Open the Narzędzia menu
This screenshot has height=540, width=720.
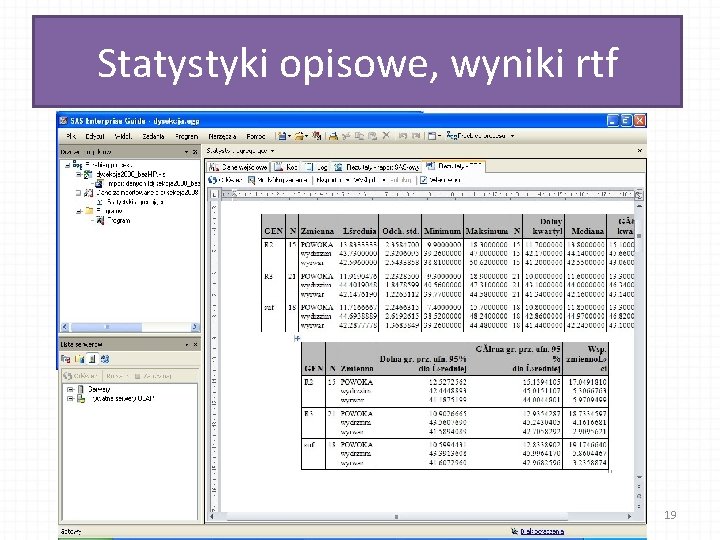[x=222, y=136]
